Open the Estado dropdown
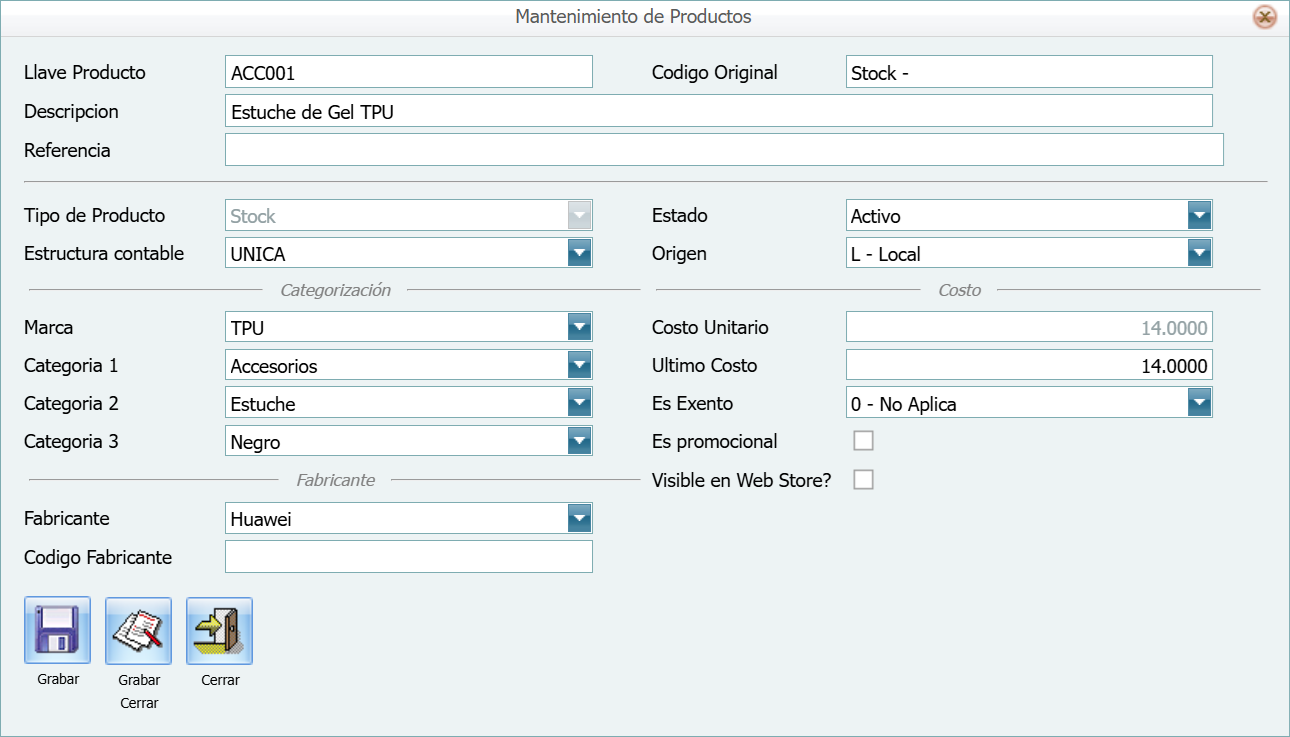This screenshot has height=737, width=1290. 1199,216
